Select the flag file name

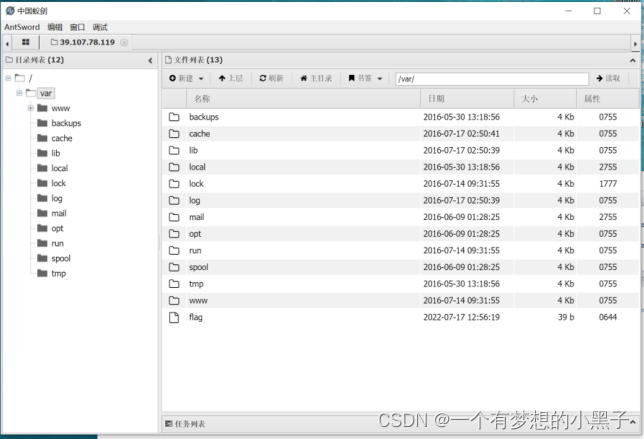[196, 317]
